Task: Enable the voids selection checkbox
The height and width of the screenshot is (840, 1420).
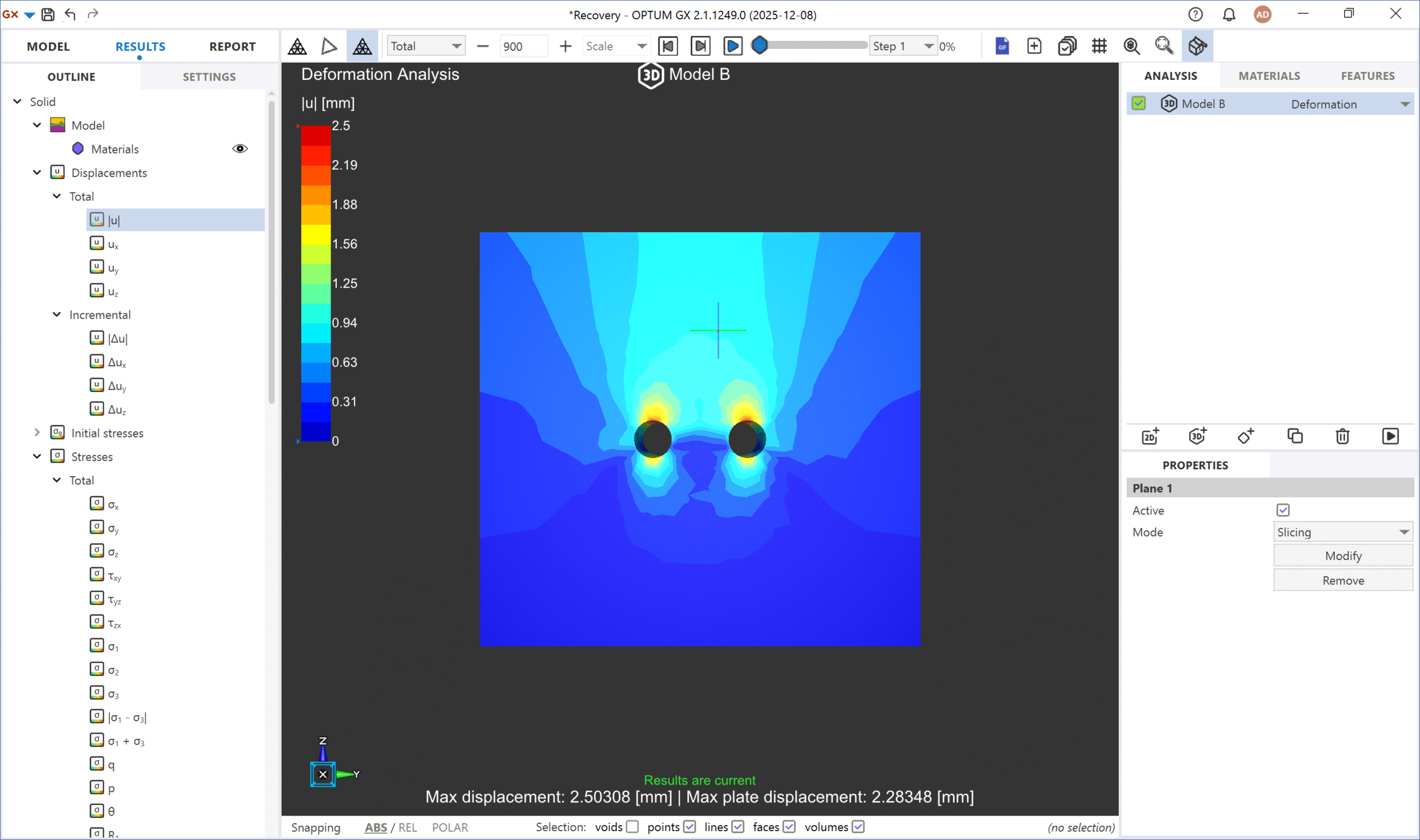Action: [x=632, y=826]
